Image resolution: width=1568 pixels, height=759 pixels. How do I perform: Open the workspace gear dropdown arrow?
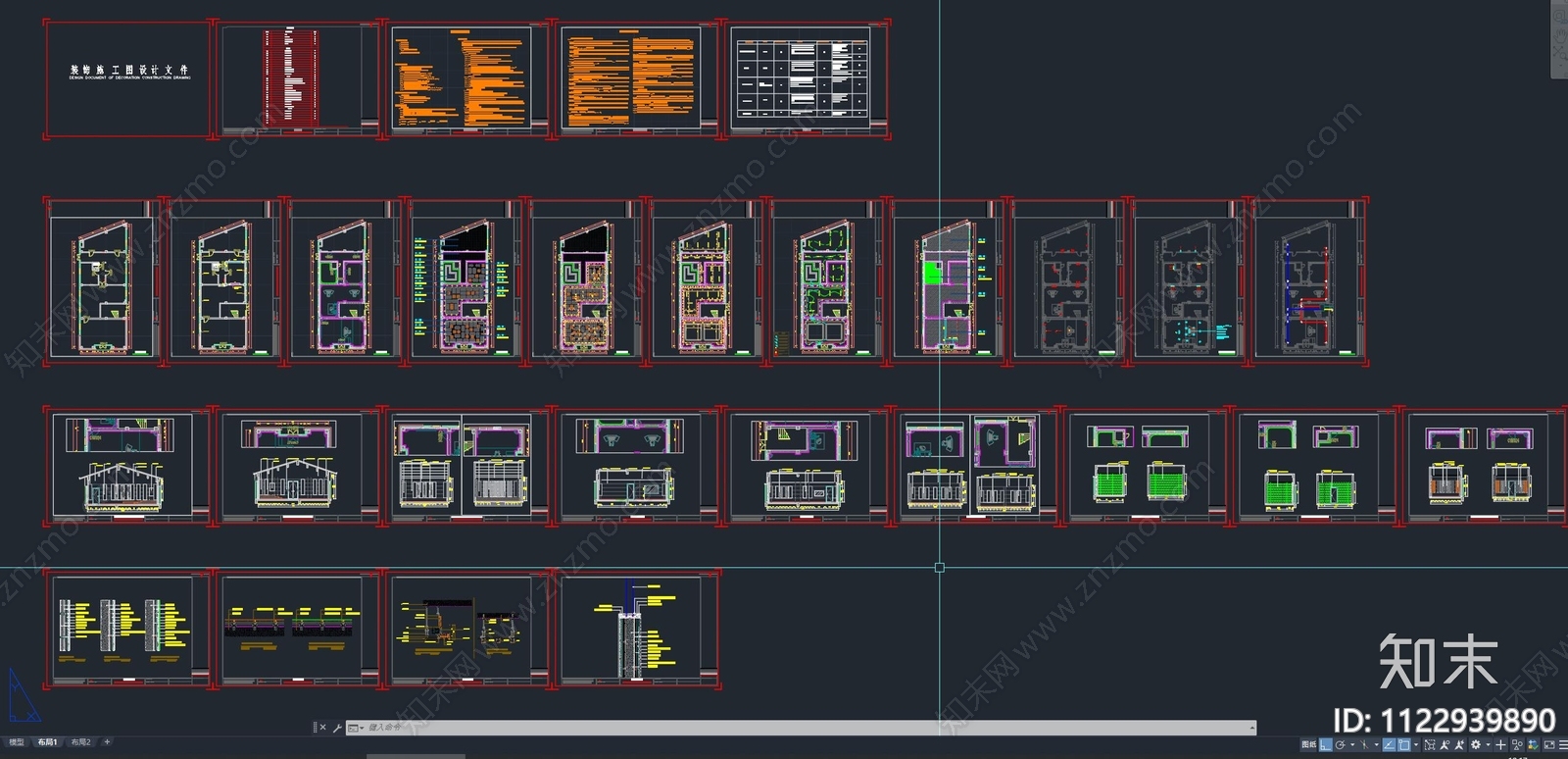pyautogui.click(x=1488, y=744)
